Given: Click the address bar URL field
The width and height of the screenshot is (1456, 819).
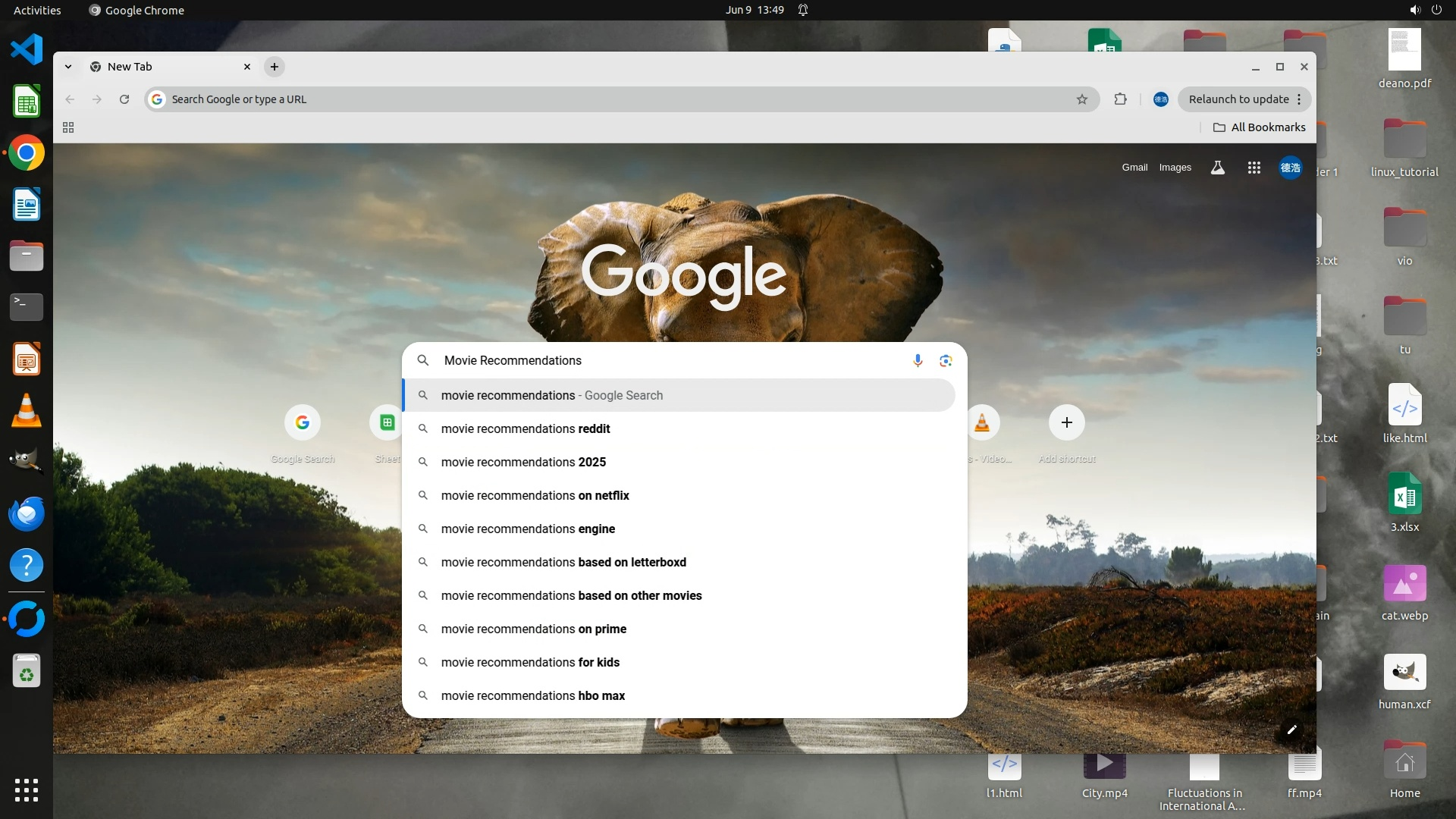Looking at the screenshot, I should tap(607, 99).
